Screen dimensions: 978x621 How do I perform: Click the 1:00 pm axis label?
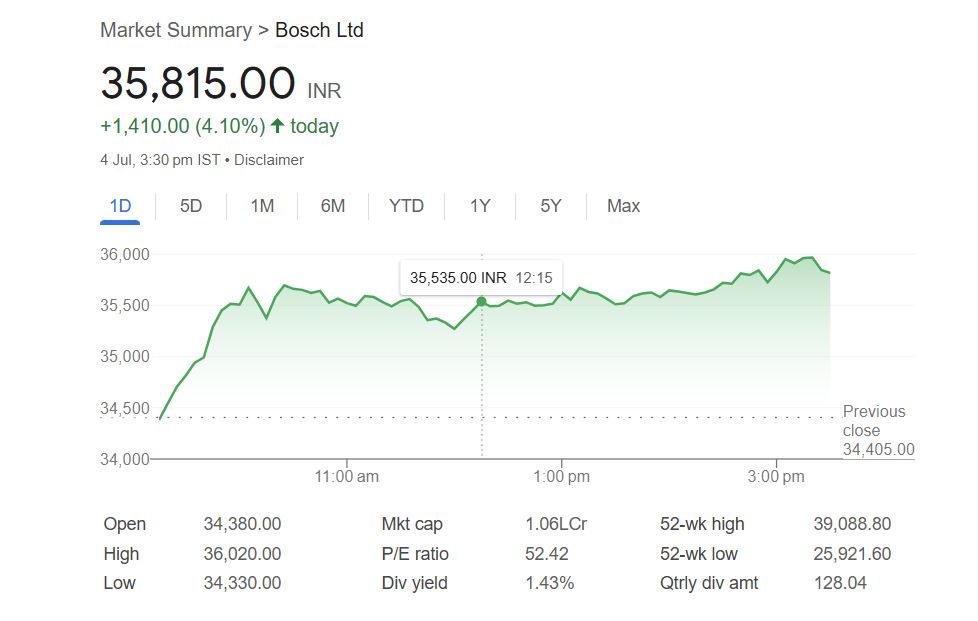[x=561, y=477]
